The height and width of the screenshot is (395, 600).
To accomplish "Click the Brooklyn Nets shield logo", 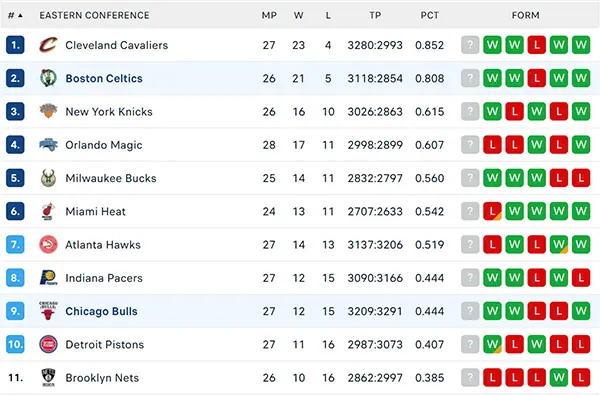I will coord(48,377).
